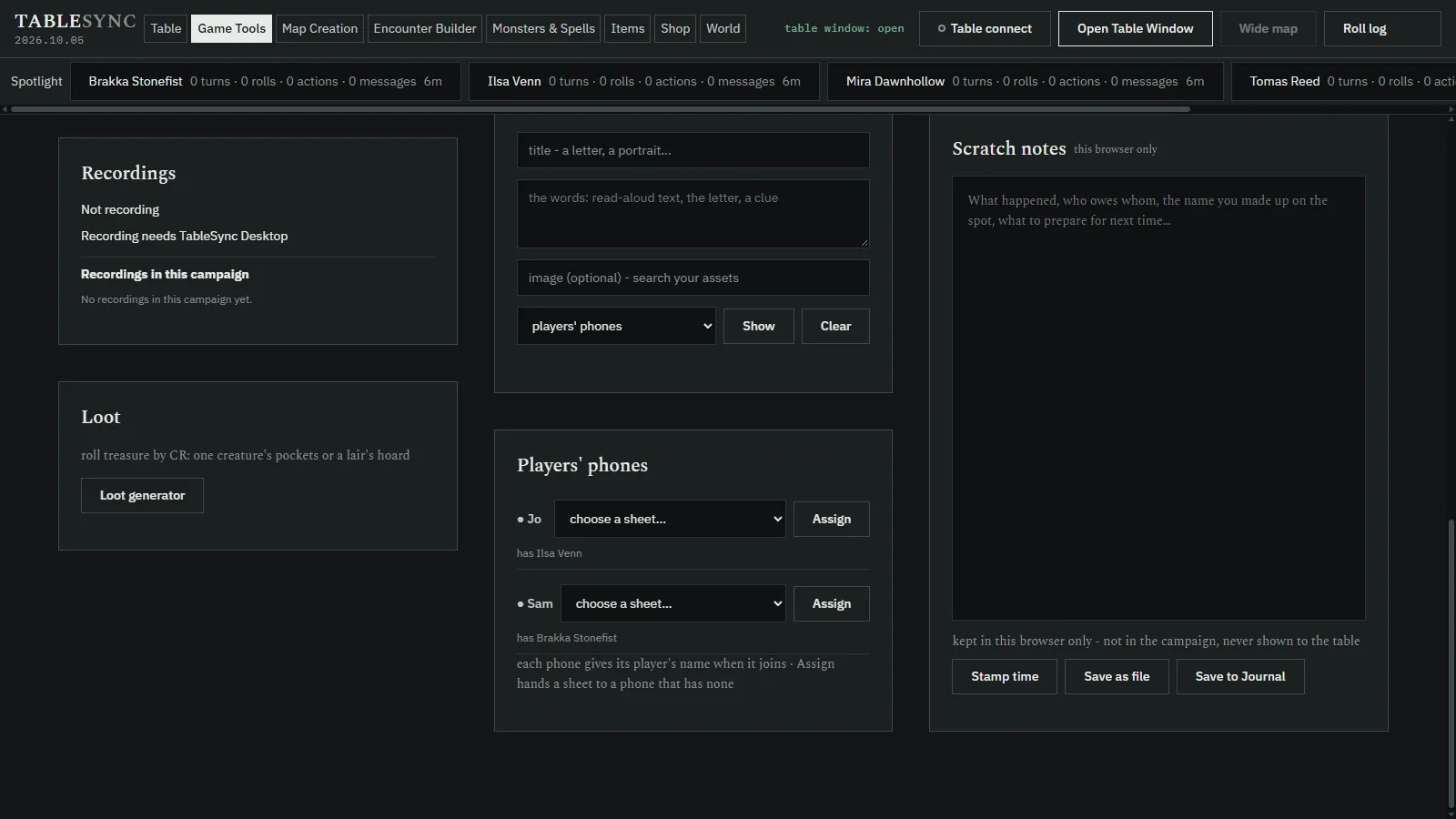Click the Clear button

pos(835,326)
